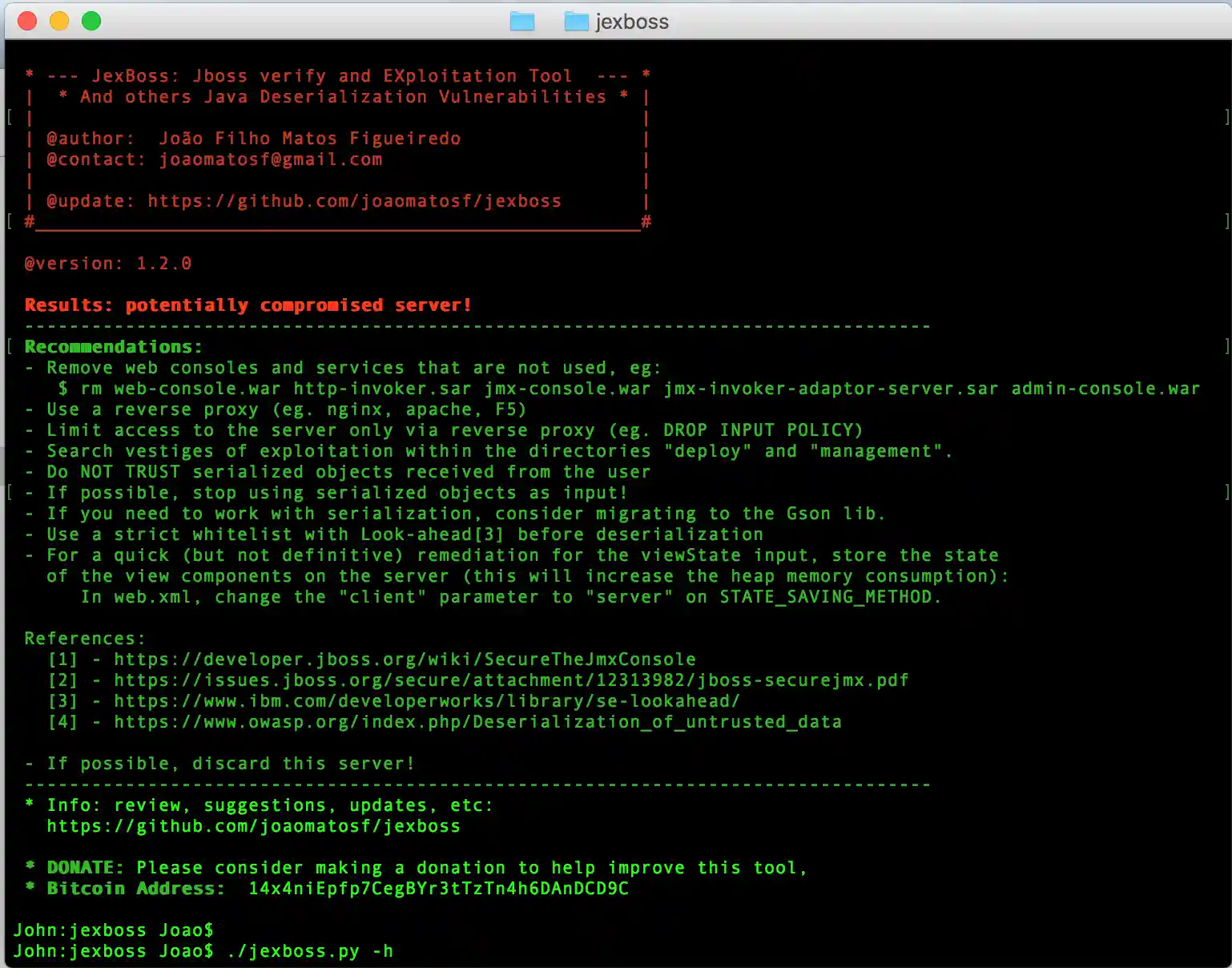Click "If possible, stop using serialized objects" line
Viewport: 1232px width, 968px height.
(326, 493)
